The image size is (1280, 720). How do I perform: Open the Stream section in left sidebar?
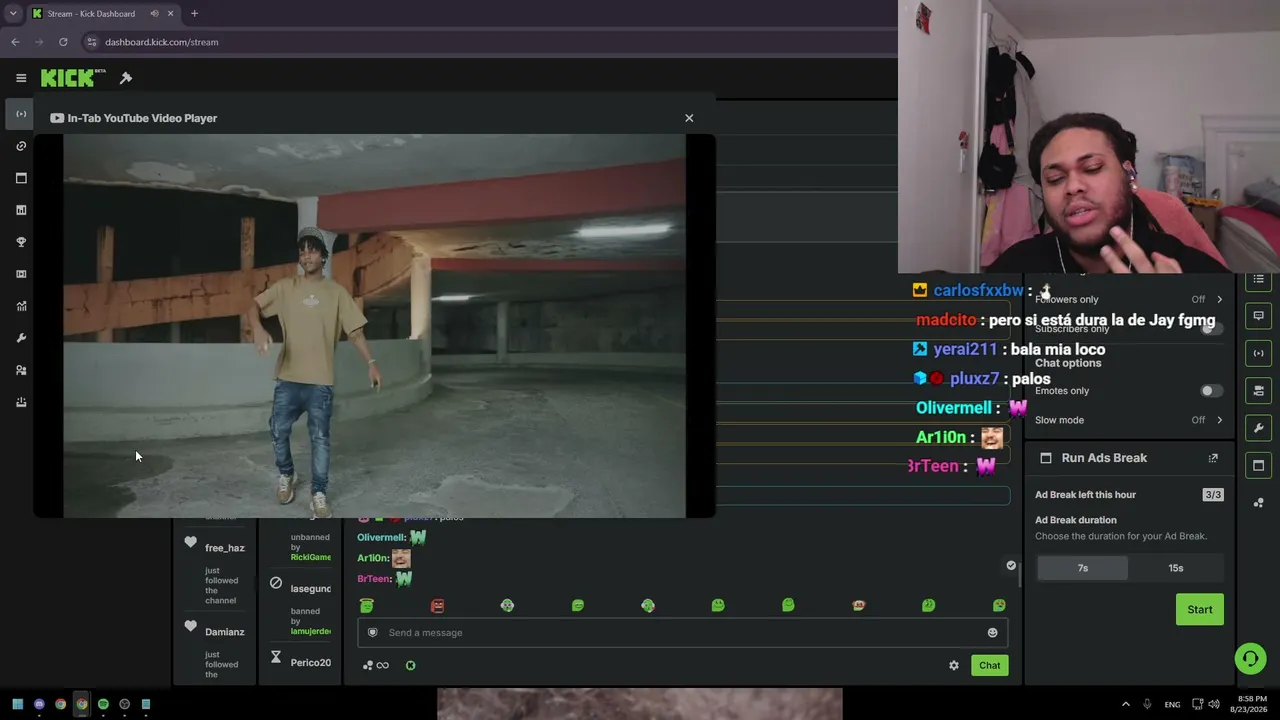pyautogui.click(x=21, y=114)
